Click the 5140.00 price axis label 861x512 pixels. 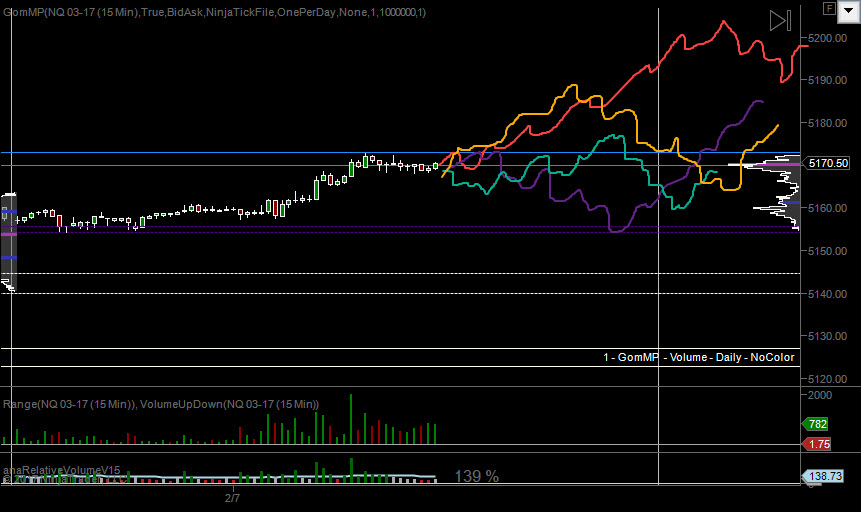point(828,294)
